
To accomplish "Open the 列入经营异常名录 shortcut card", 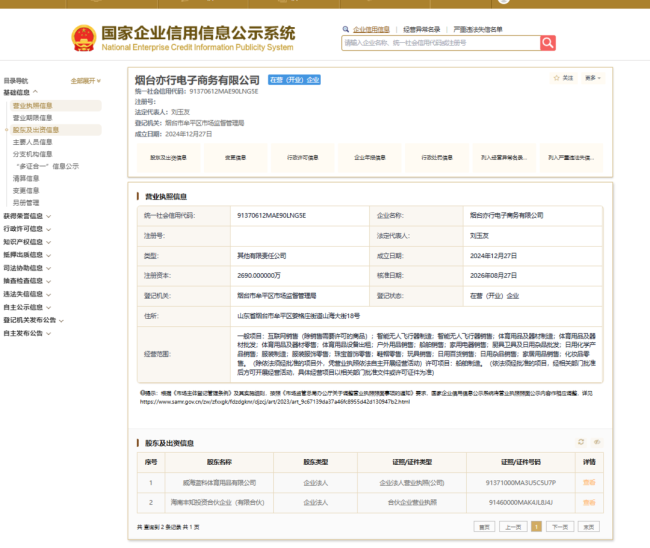I will click(x=504, y=158).
